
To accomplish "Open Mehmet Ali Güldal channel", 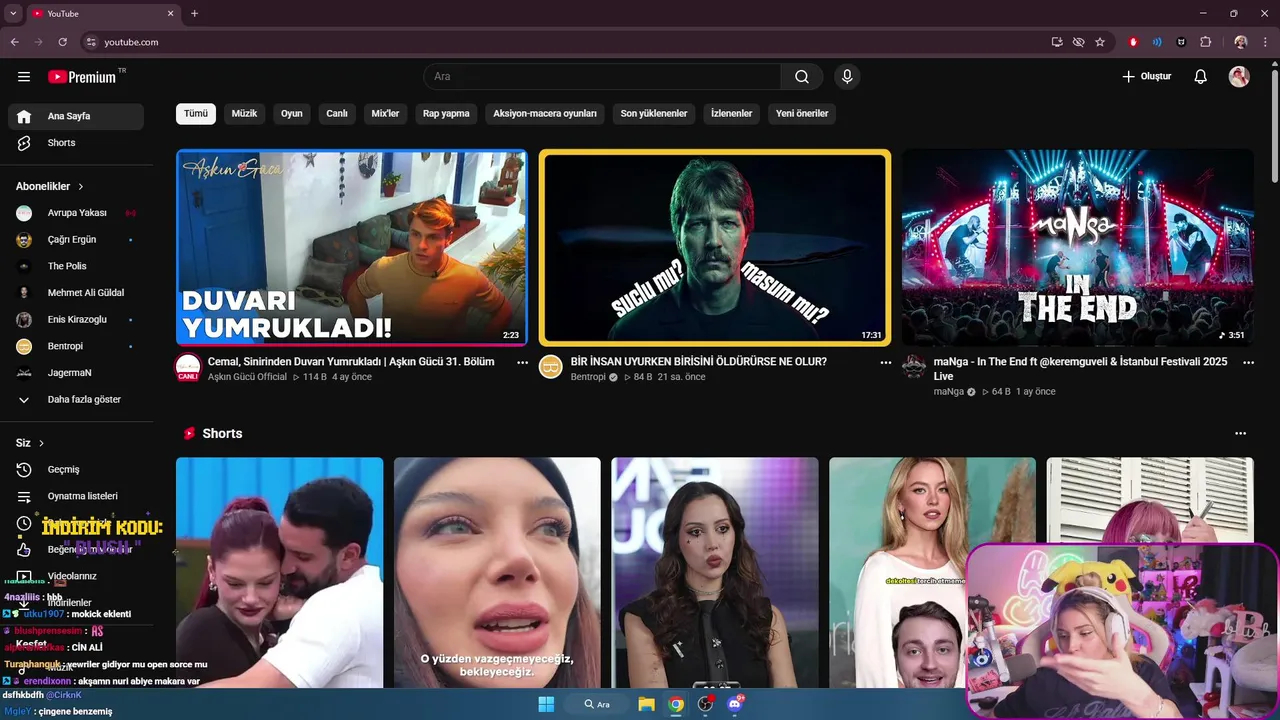I will [x=76, y=293].
